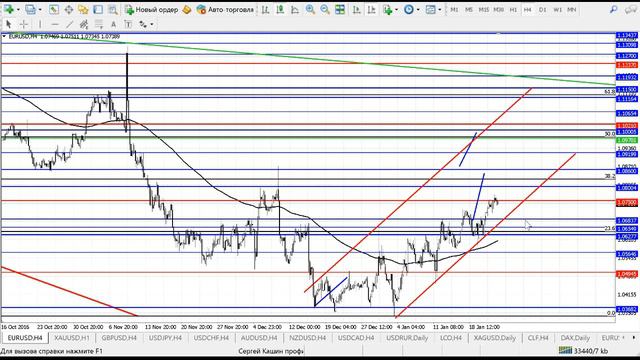The width and height of the screenshot is (640, 360).
Task: Open the Strategy Tester magnifier icon
Action: (113, 9)
